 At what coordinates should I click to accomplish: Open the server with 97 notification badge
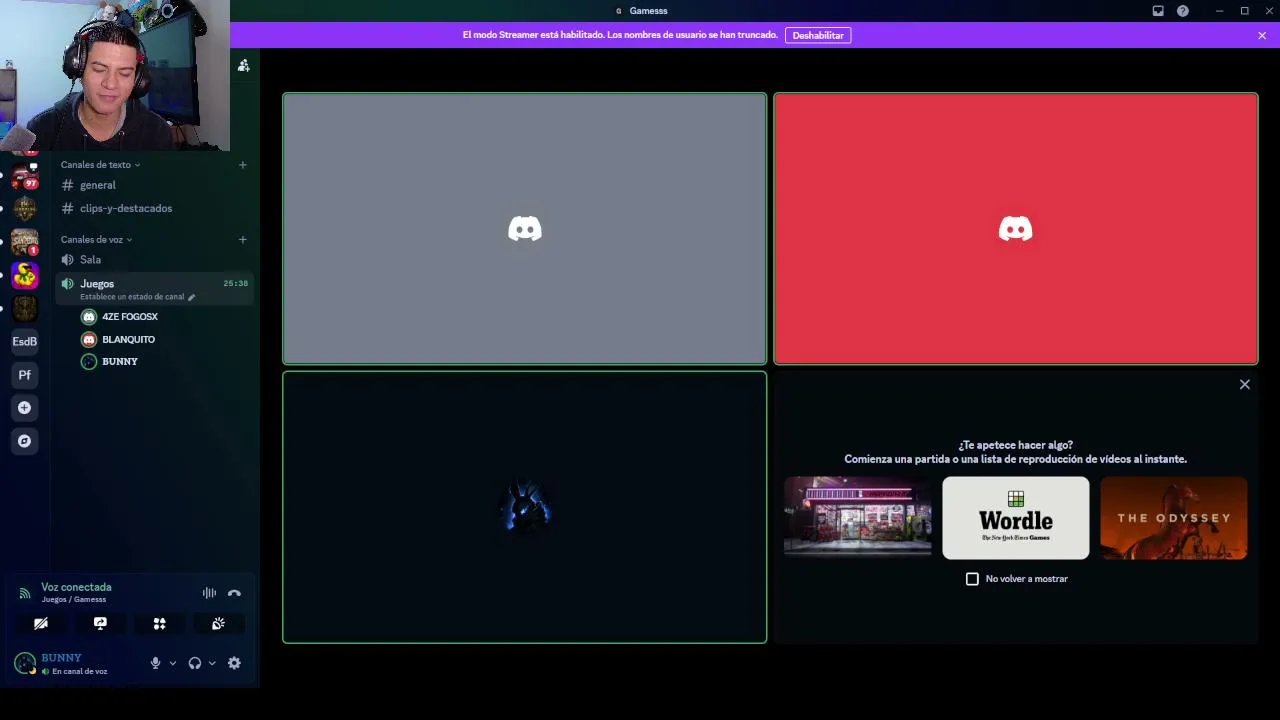[x=25, y=177]
